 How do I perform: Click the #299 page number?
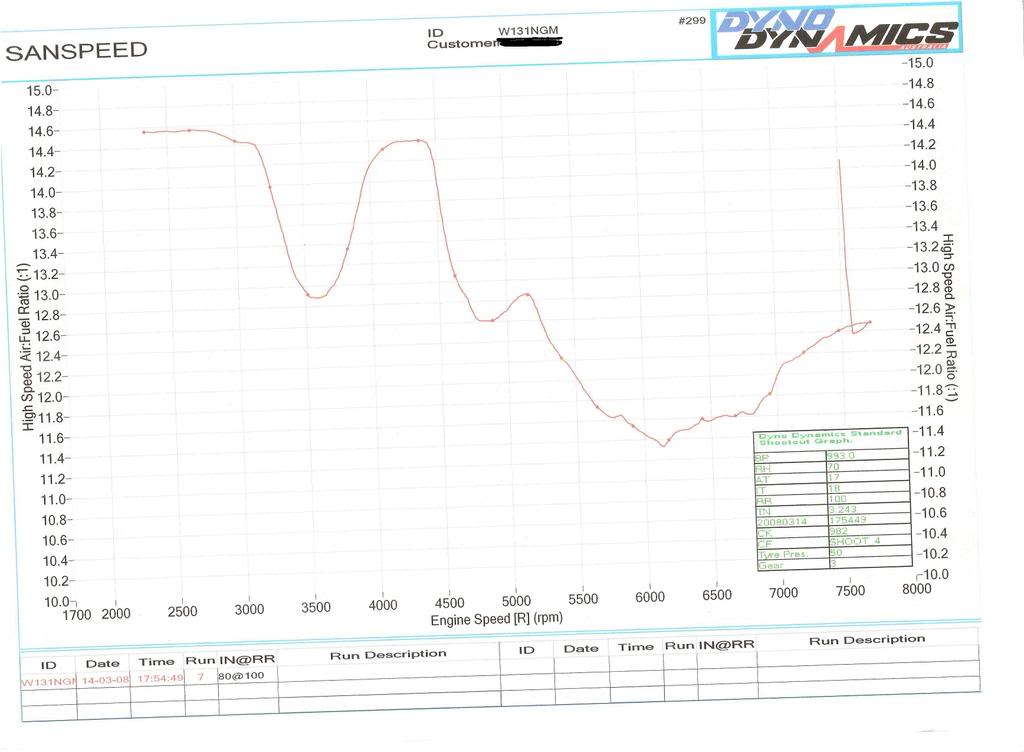click(x=691, y=20)
